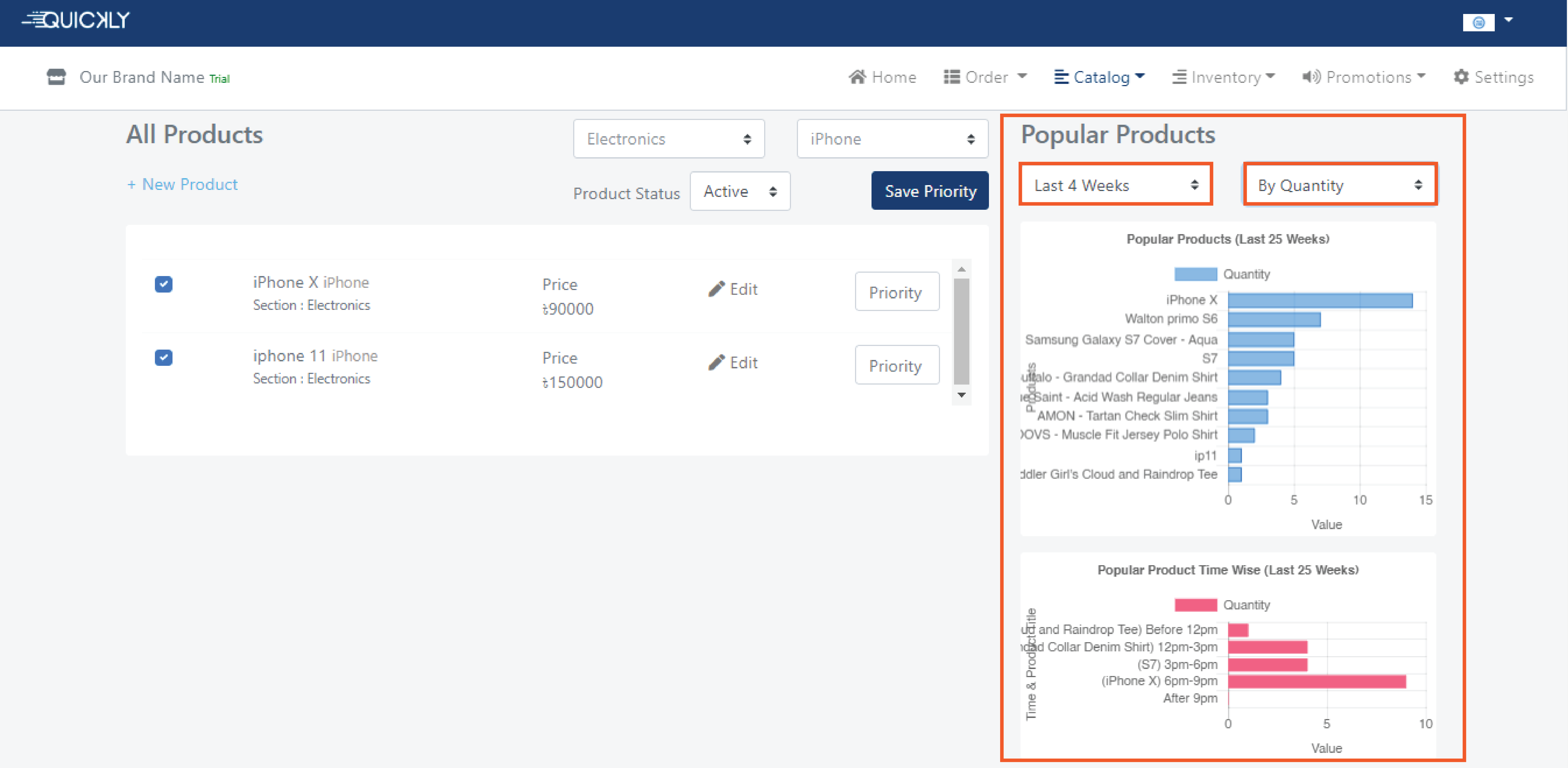
Task: Click the + New Product link
Action: click(182, 185)
